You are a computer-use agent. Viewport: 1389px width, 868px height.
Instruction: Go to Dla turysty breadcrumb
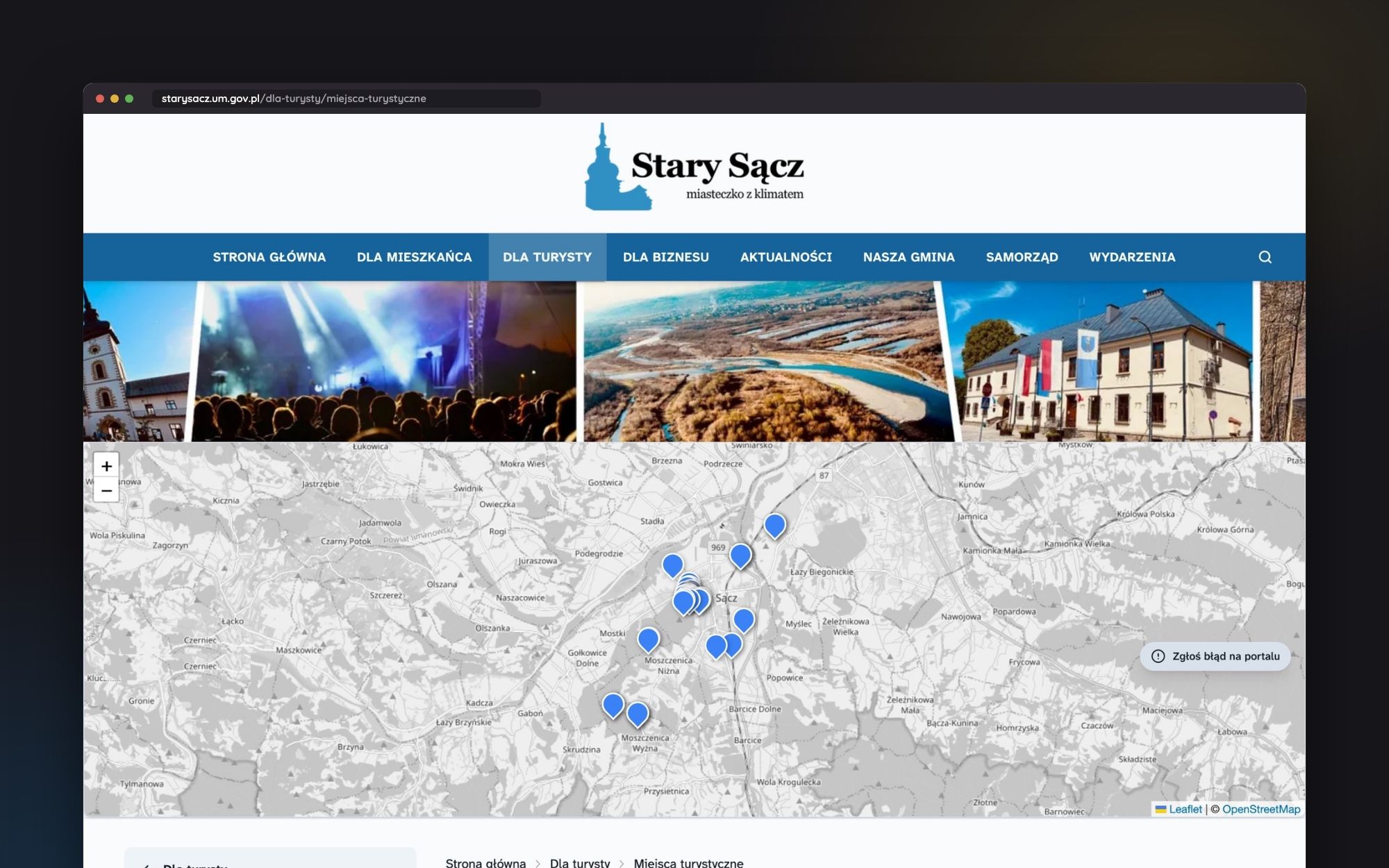(580, 862)
